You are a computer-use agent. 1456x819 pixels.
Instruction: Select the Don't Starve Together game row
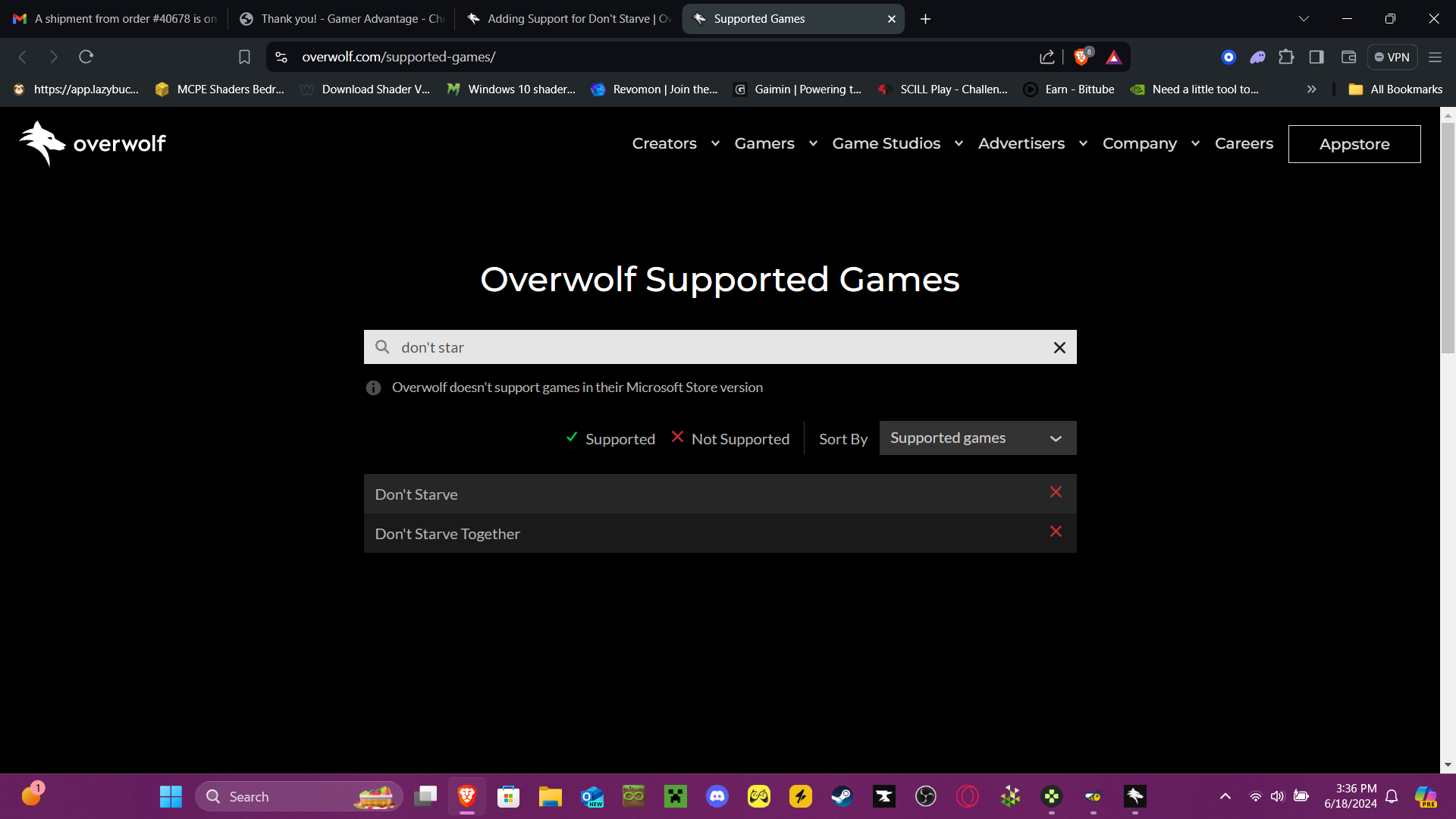click(x=720, y=534)
